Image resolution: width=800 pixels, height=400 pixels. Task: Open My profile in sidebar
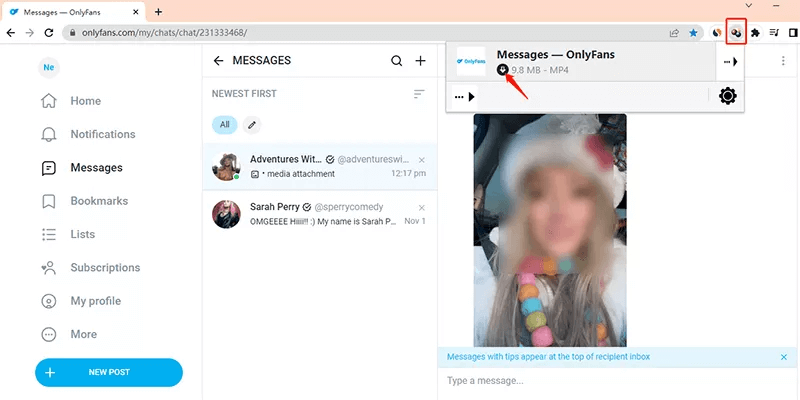click(x=81, y=301)
